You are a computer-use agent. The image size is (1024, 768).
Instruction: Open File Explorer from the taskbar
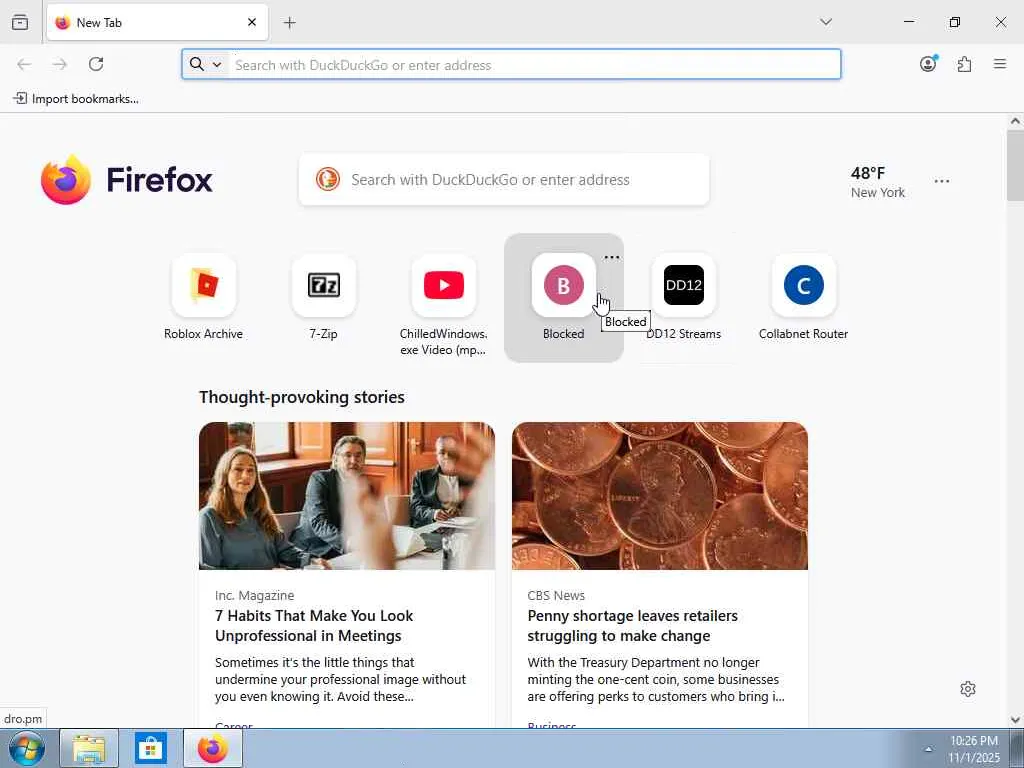[x=89, y=748]
